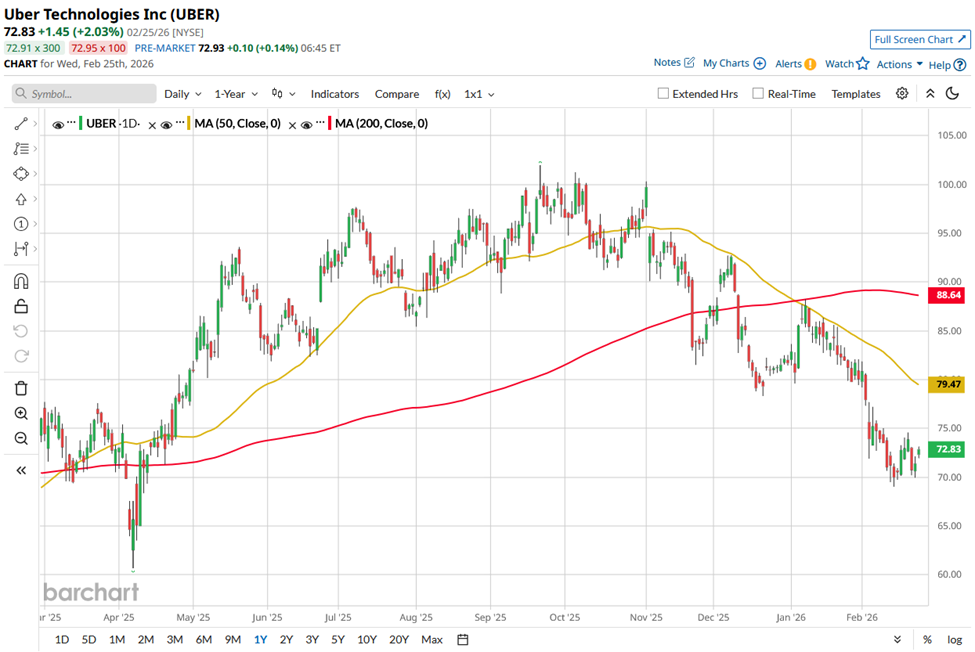Zoom in using the magnifier plus icon

[20, 413]
